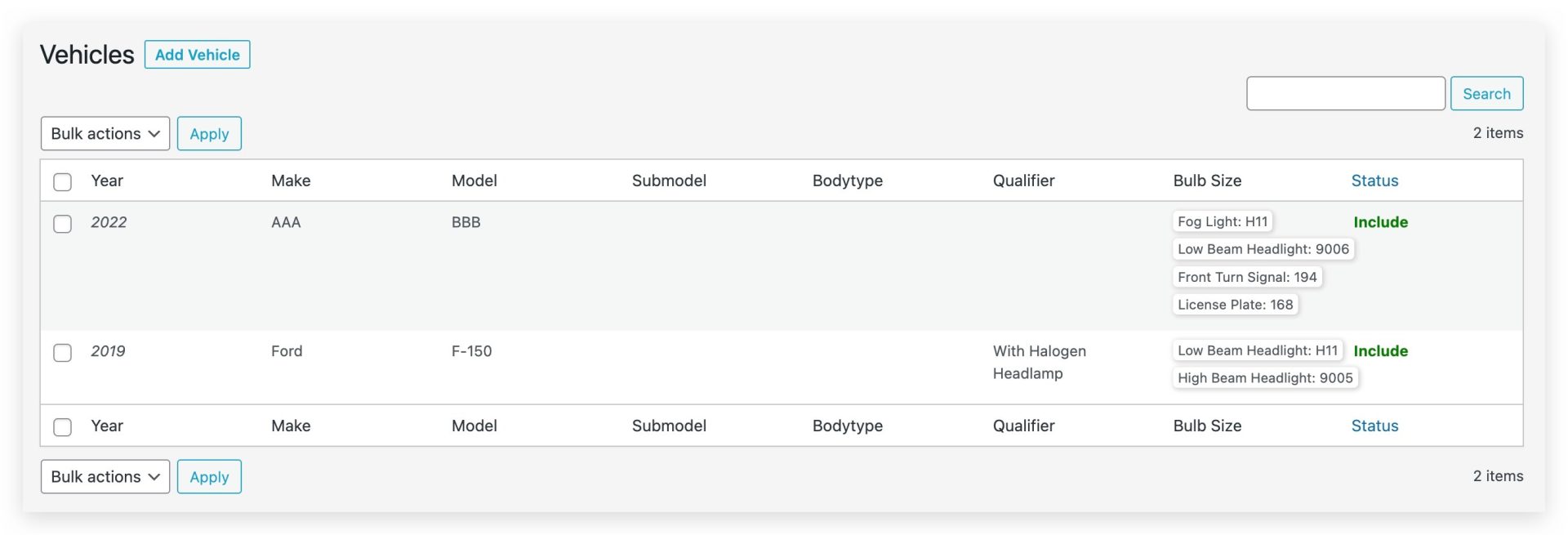
Task: Click the Low Beam Headlight: 9006 tag
Action: click(1263, 249)
